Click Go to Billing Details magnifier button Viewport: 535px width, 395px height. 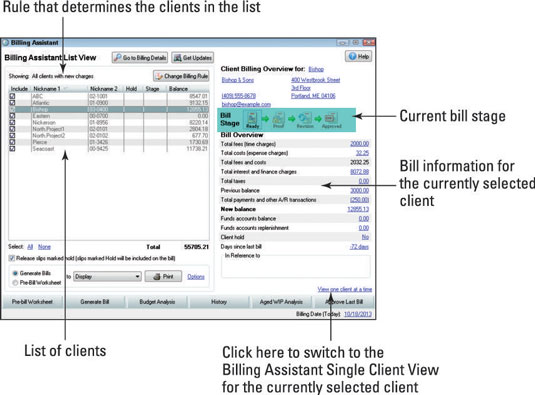(x=140, y=58)
